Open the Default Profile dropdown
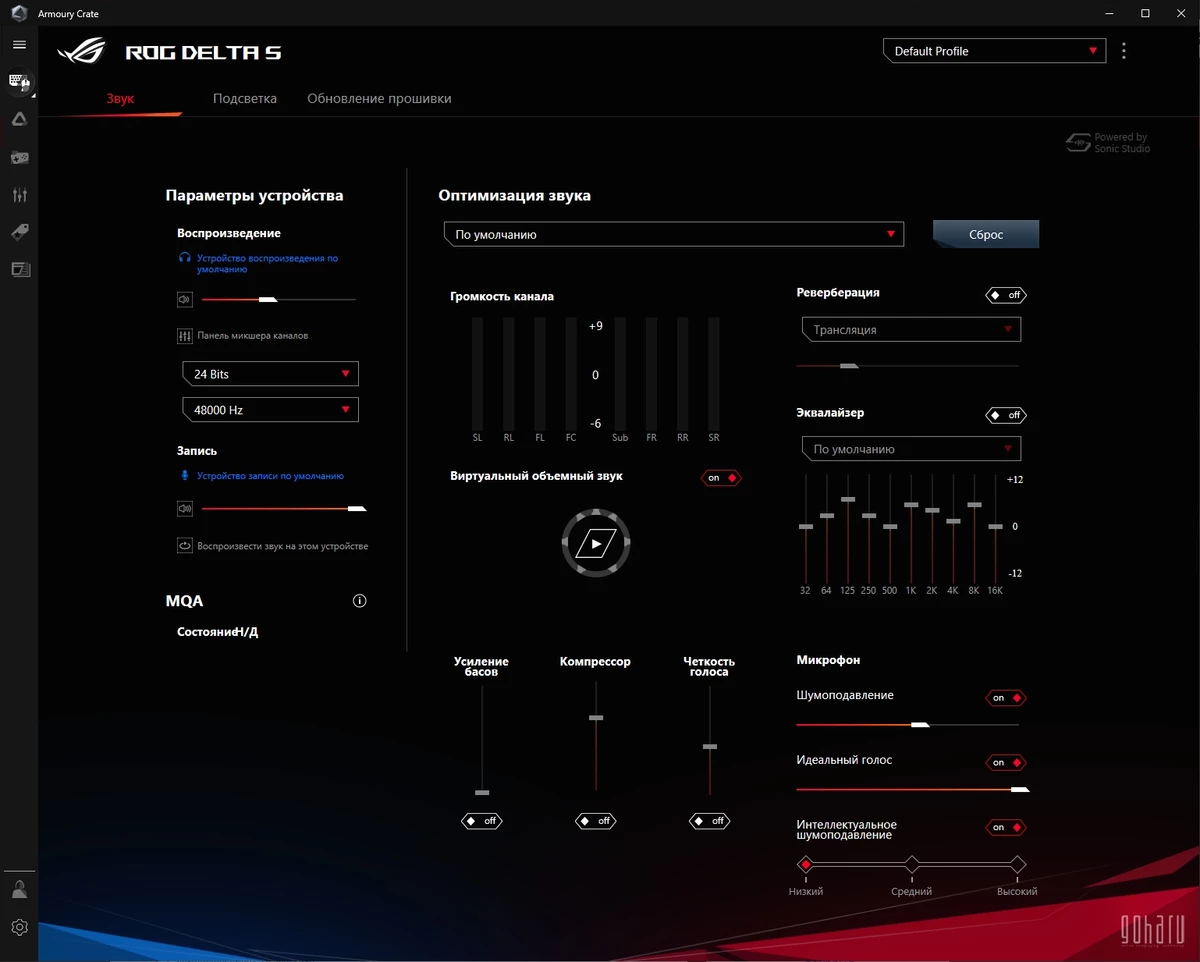 click(x=995, y=51)
